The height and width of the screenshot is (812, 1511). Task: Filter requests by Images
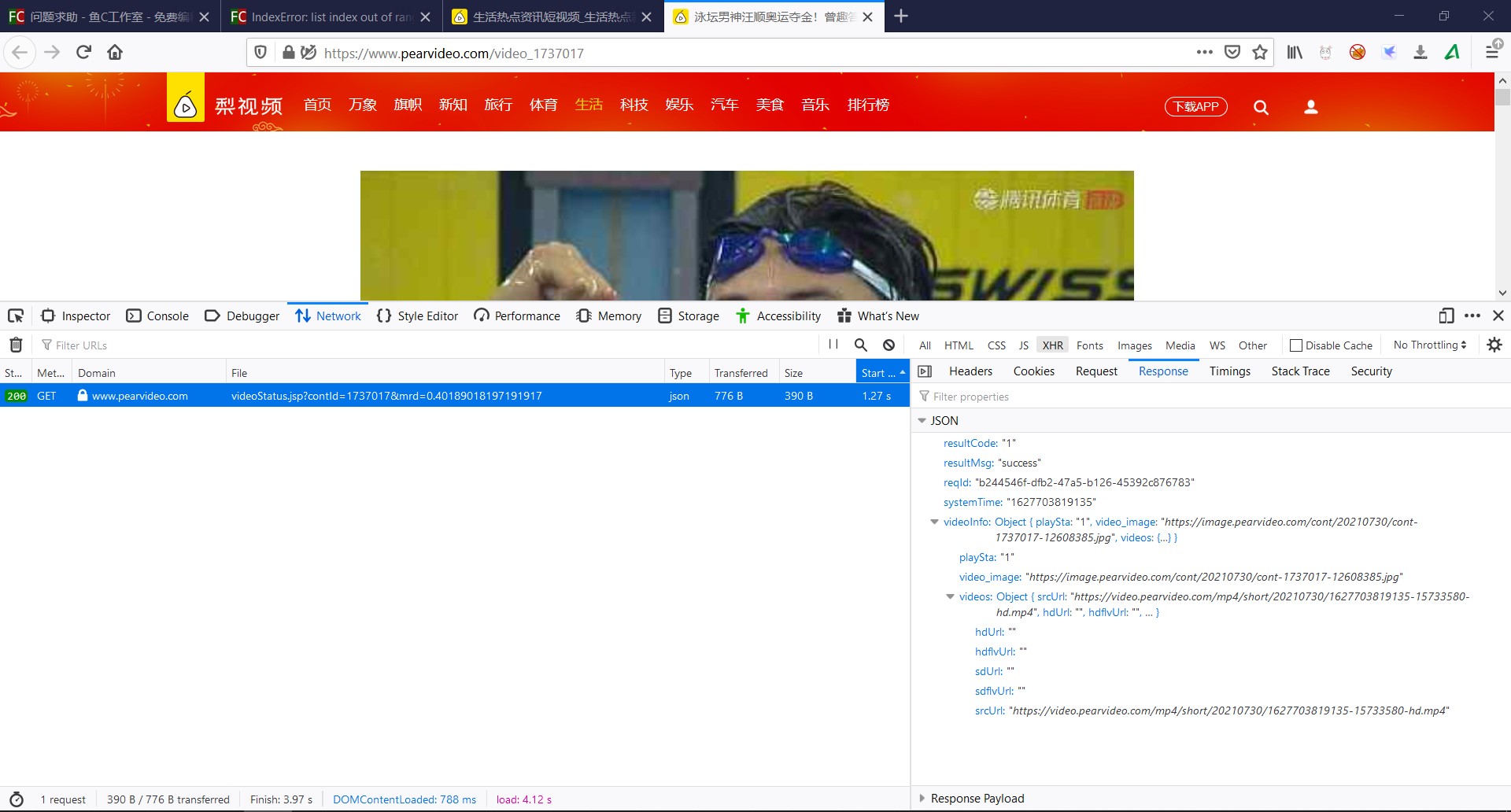point(1134,345)
